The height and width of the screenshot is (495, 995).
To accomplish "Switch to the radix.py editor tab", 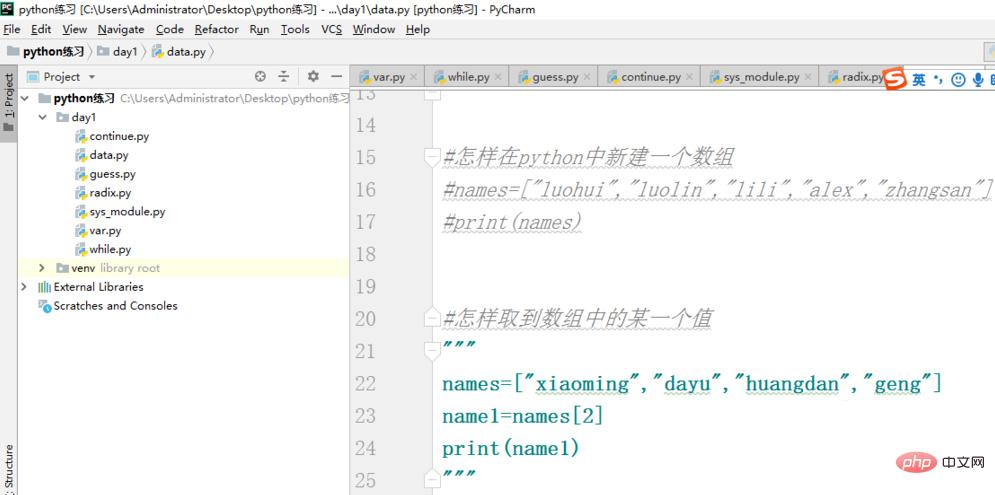I will pyautogui.click(x=856, y=77).
